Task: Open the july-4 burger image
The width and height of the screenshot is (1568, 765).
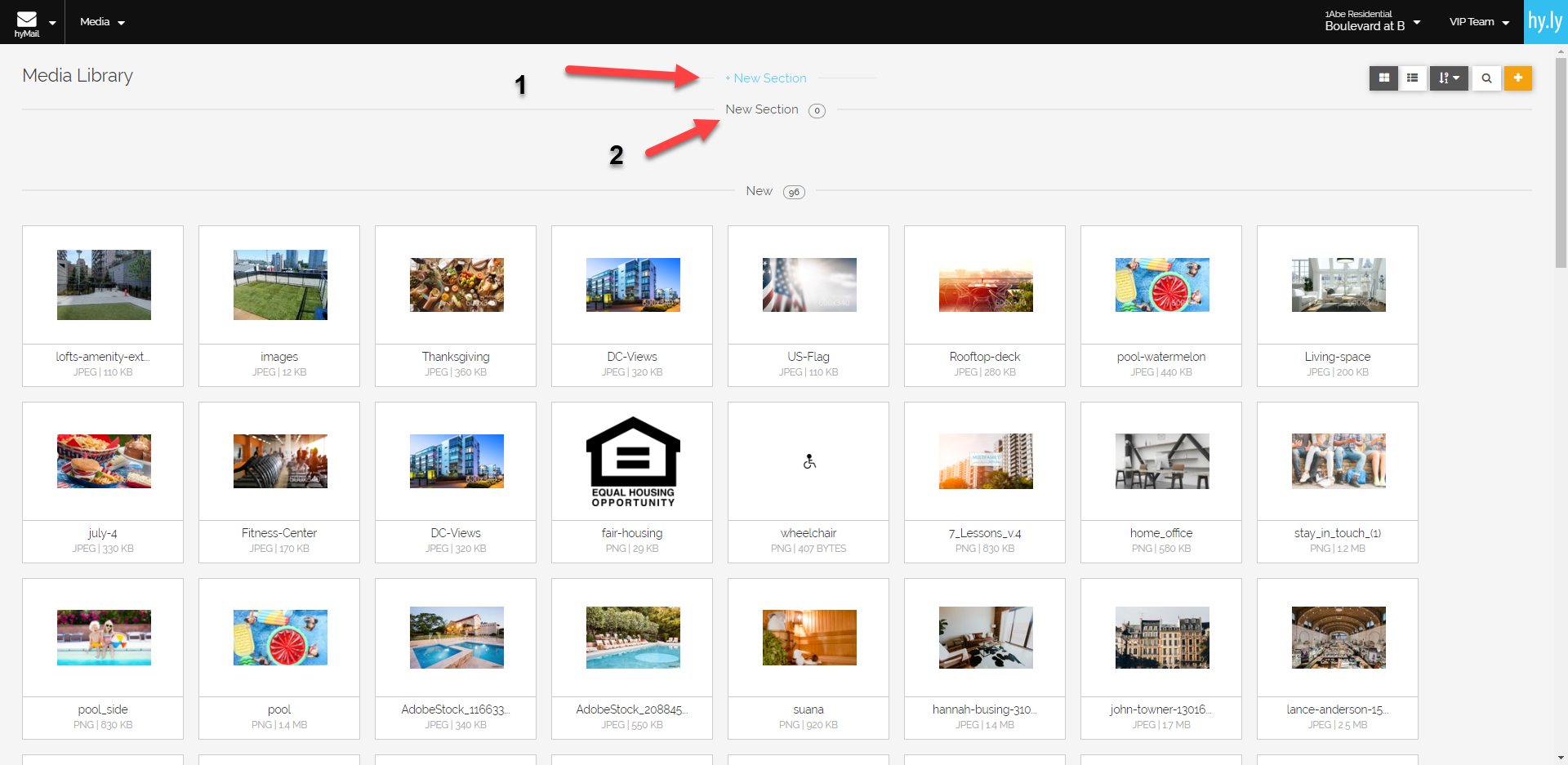Action: point(104,461)
